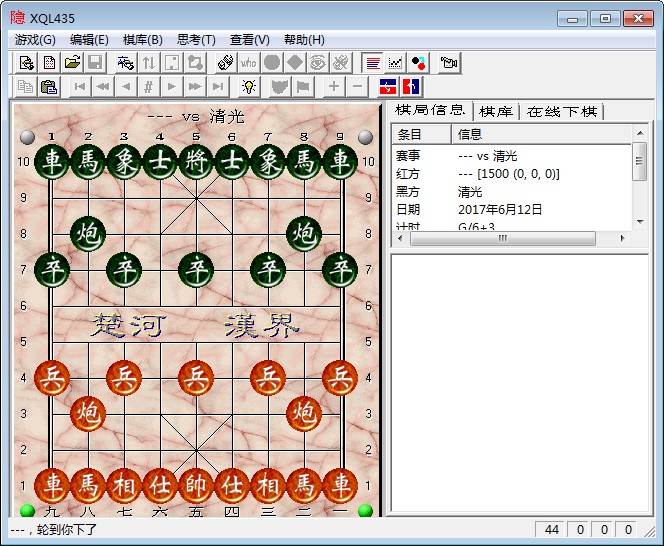The width and height of the screenshot is (664, 546).
Task: Click the blue-red horizontal flip icon
Action: (x=388, y=87)
